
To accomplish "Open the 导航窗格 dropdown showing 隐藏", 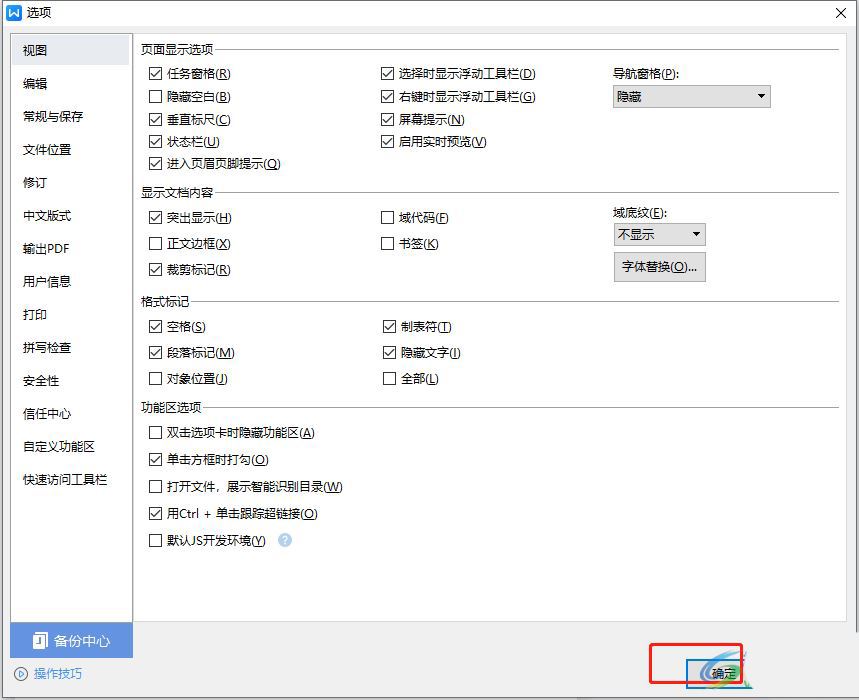I will pyautogui.click(x=691, y=96).
